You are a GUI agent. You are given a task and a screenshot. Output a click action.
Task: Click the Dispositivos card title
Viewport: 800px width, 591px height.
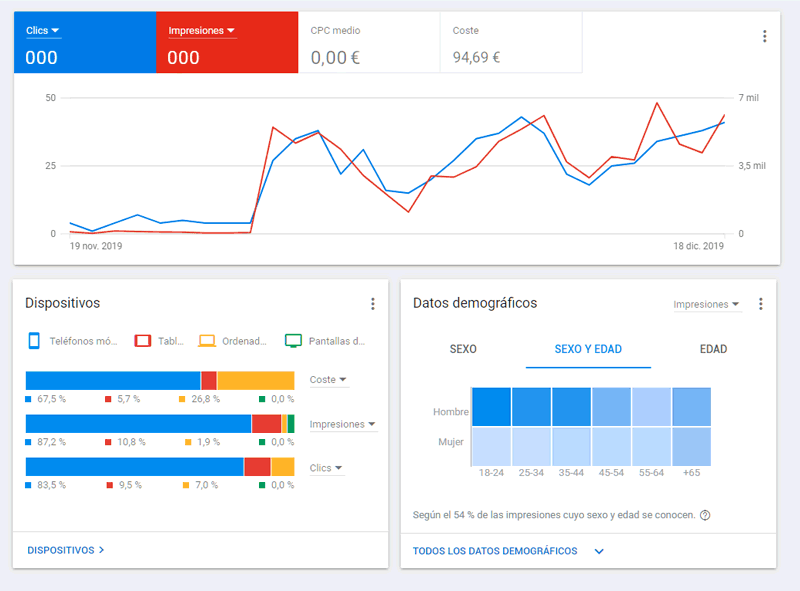tap(63, 303)
